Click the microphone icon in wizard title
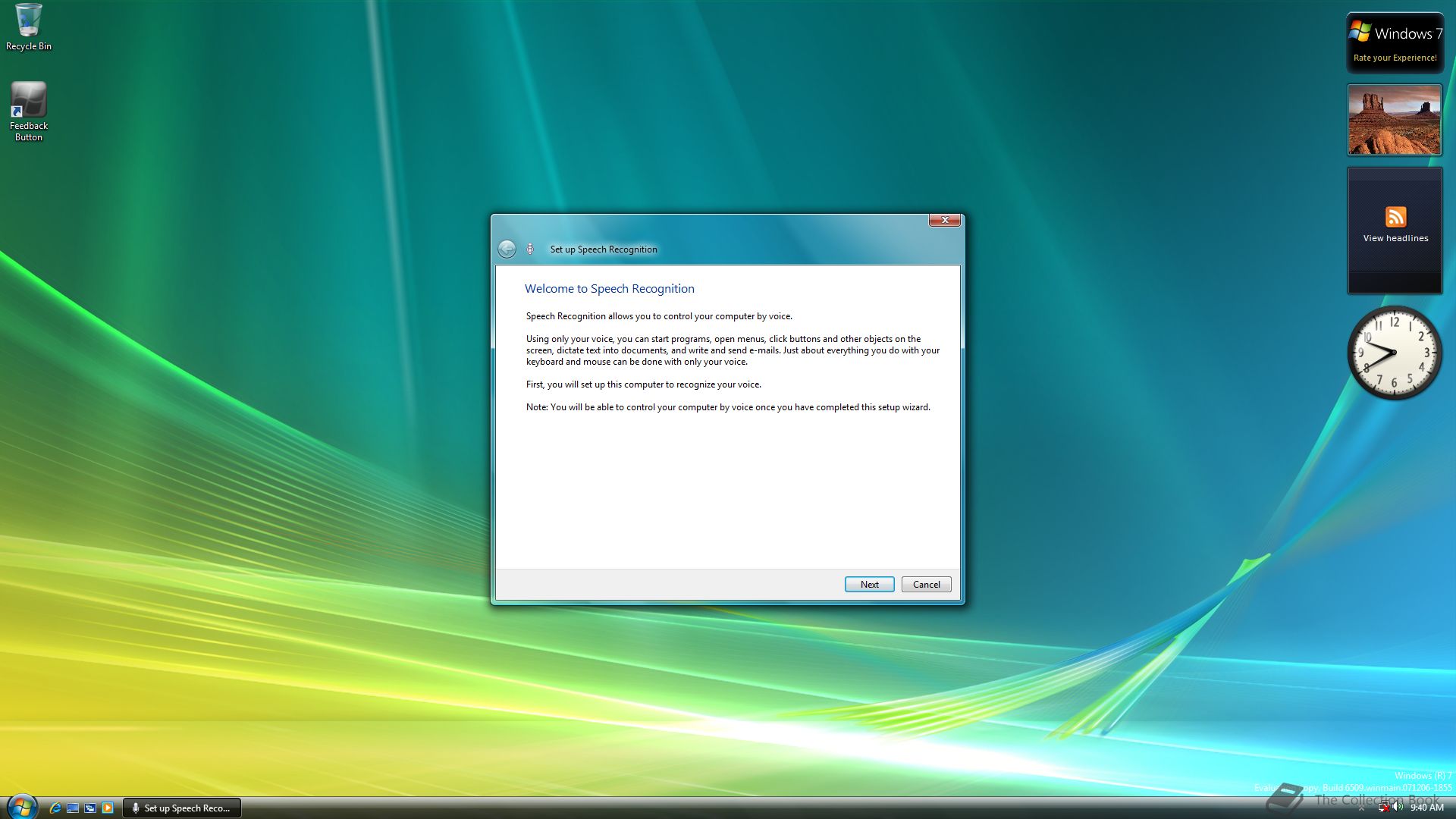Image resolution: width=1456 pixels, height=819 pixels. 530,249
